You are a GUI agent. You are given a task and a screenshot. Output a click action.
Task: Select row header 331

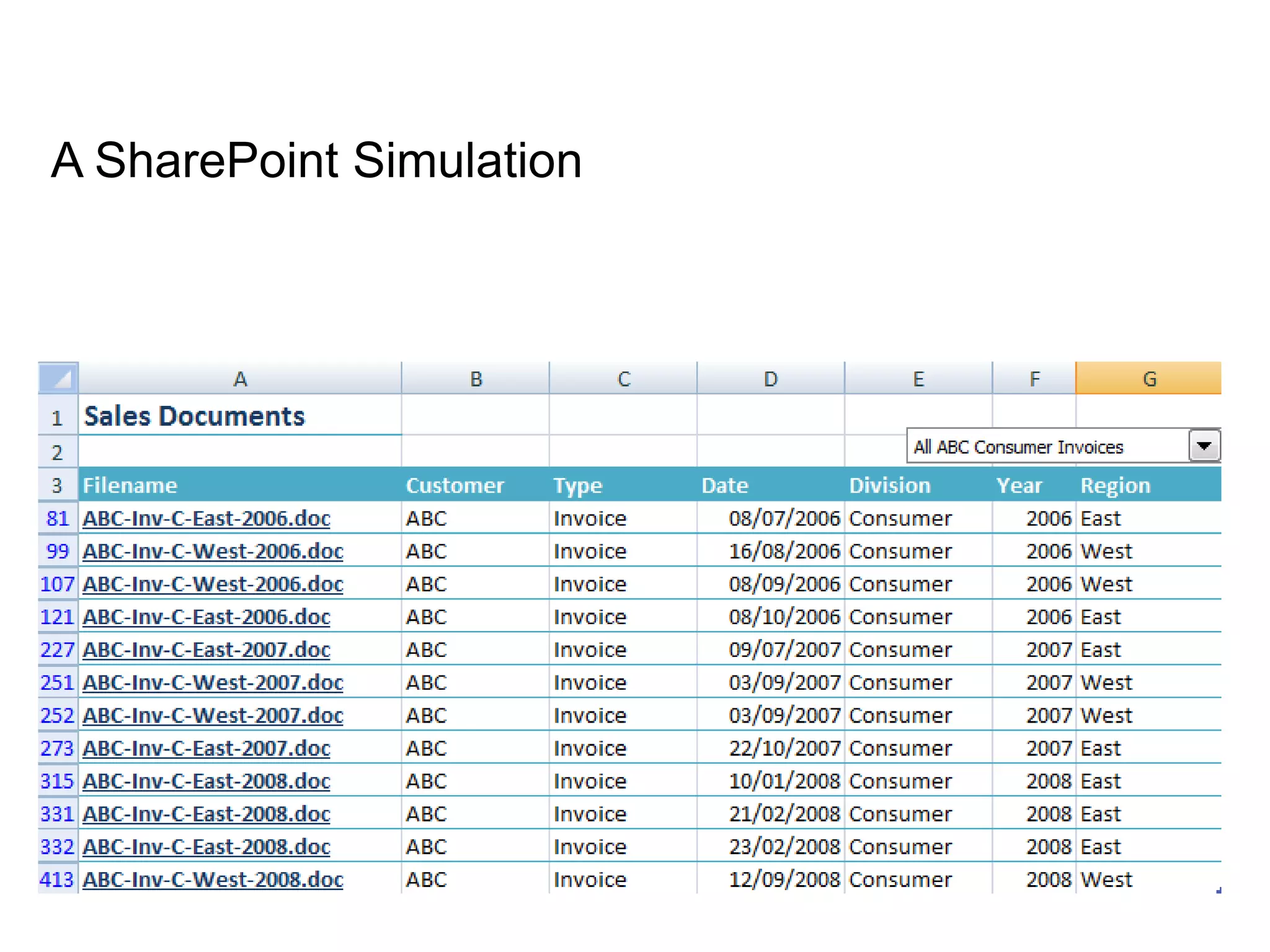[x=58, y=814]
